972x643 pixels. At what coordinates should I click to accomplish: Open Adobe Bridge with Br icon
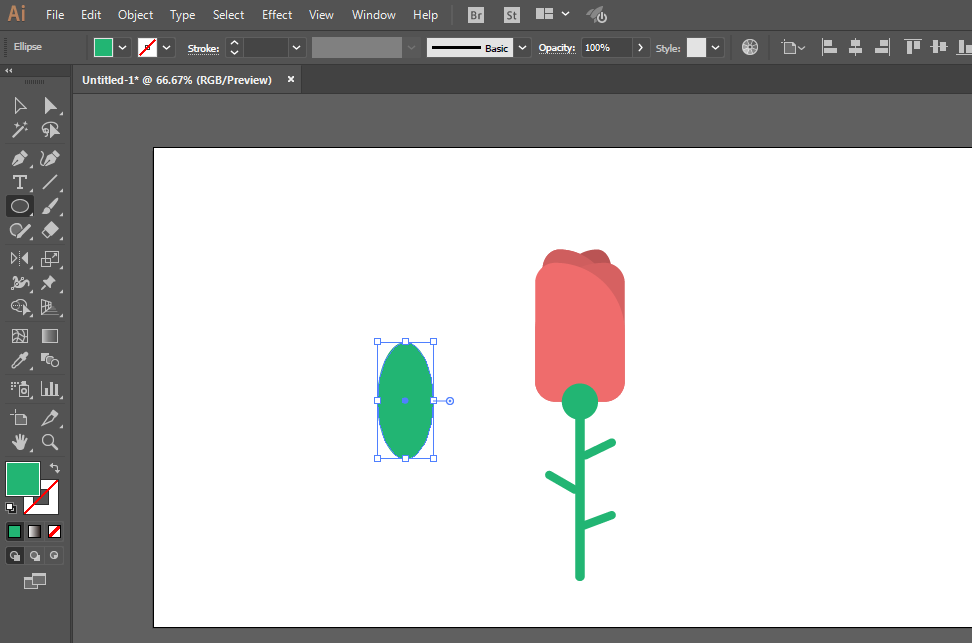click(x=476, y=15)
